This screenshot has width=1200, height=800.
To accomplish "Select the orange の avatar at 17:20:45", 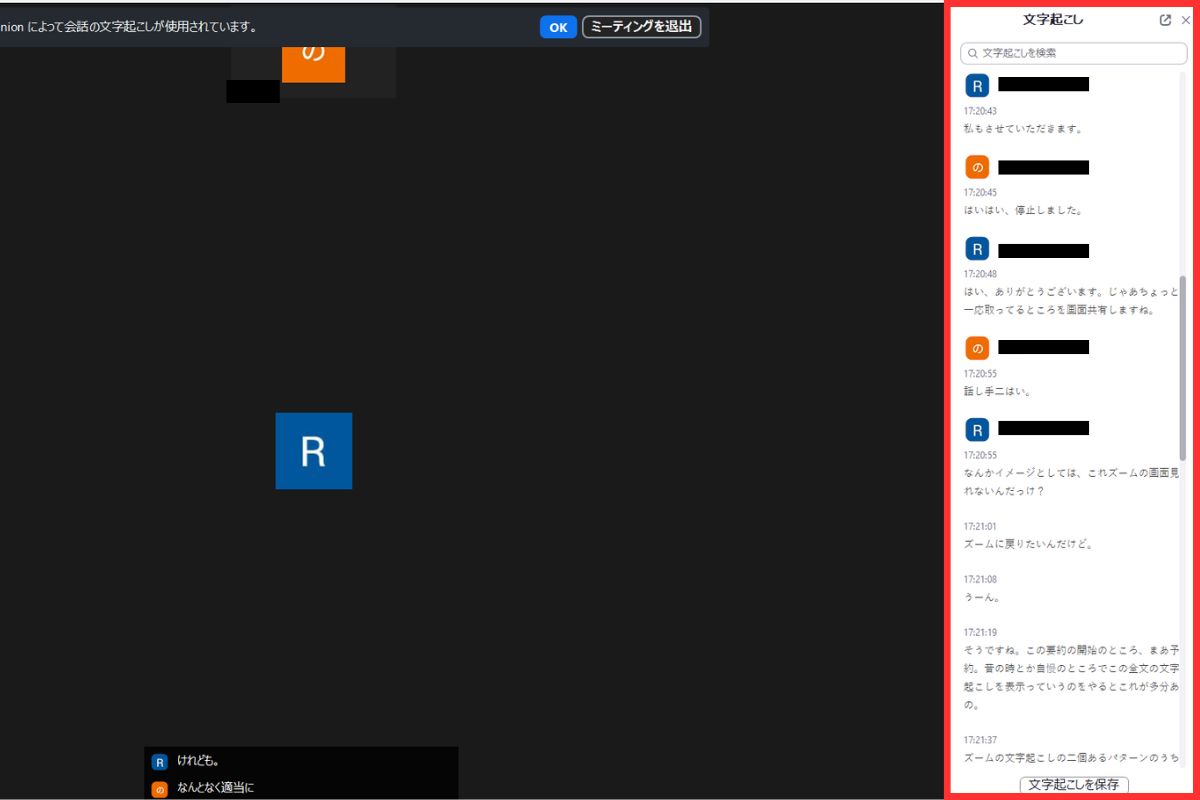I will [977, 167].
